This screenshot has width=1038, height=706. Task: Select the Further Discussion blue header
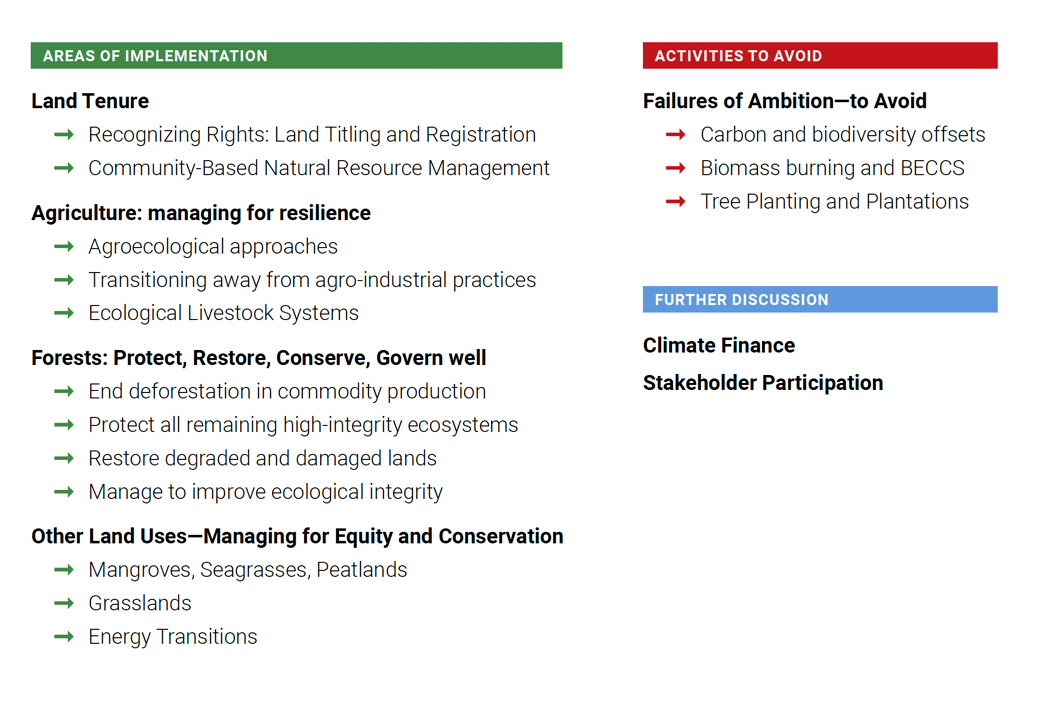point(819,300)
